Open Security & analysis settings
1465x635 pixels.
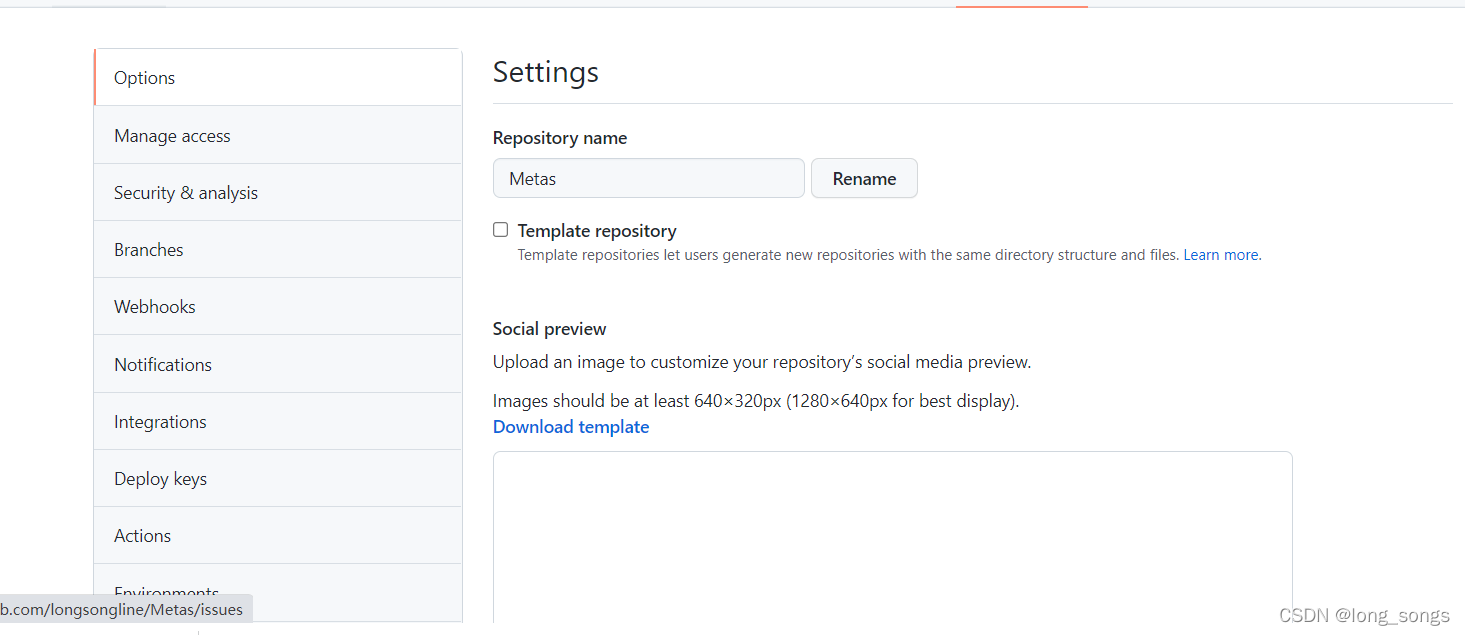(x=186, y=193)
